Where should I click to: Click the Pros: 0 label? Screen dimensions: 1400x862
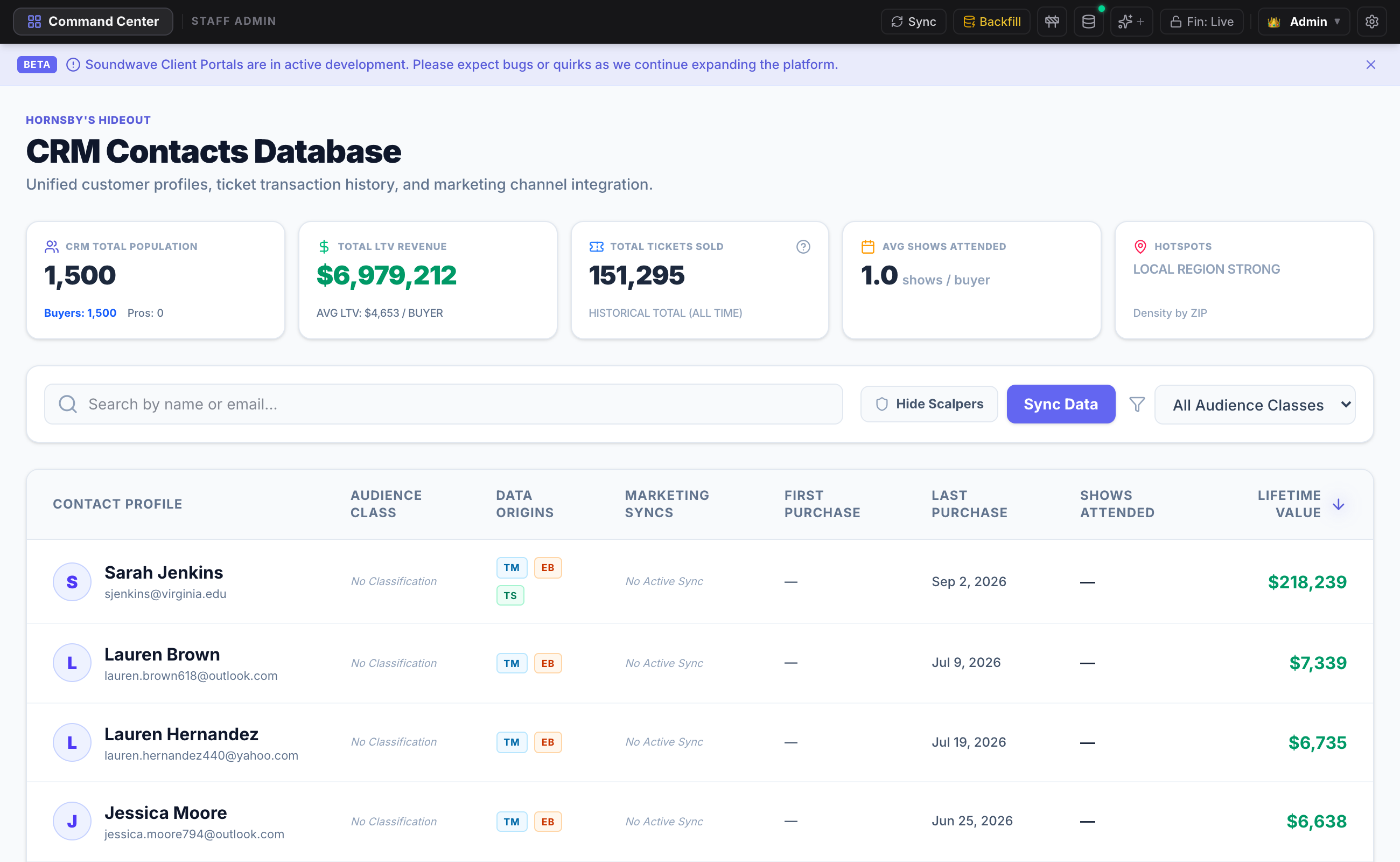[x=145, y=313]
